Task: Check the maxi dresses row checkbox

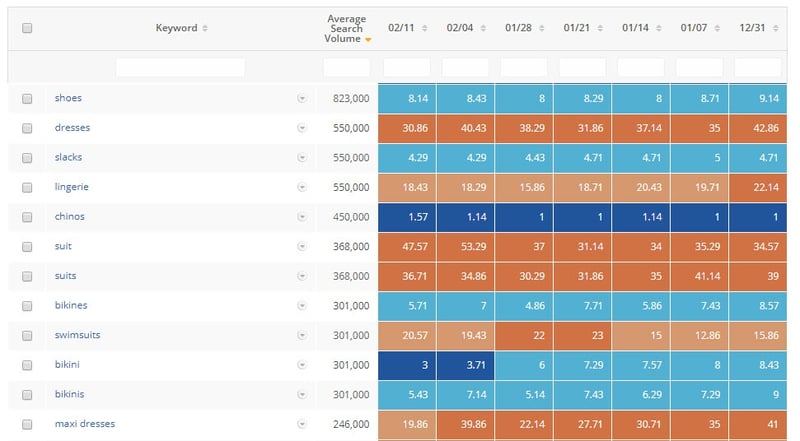Action: click(27, 424)
